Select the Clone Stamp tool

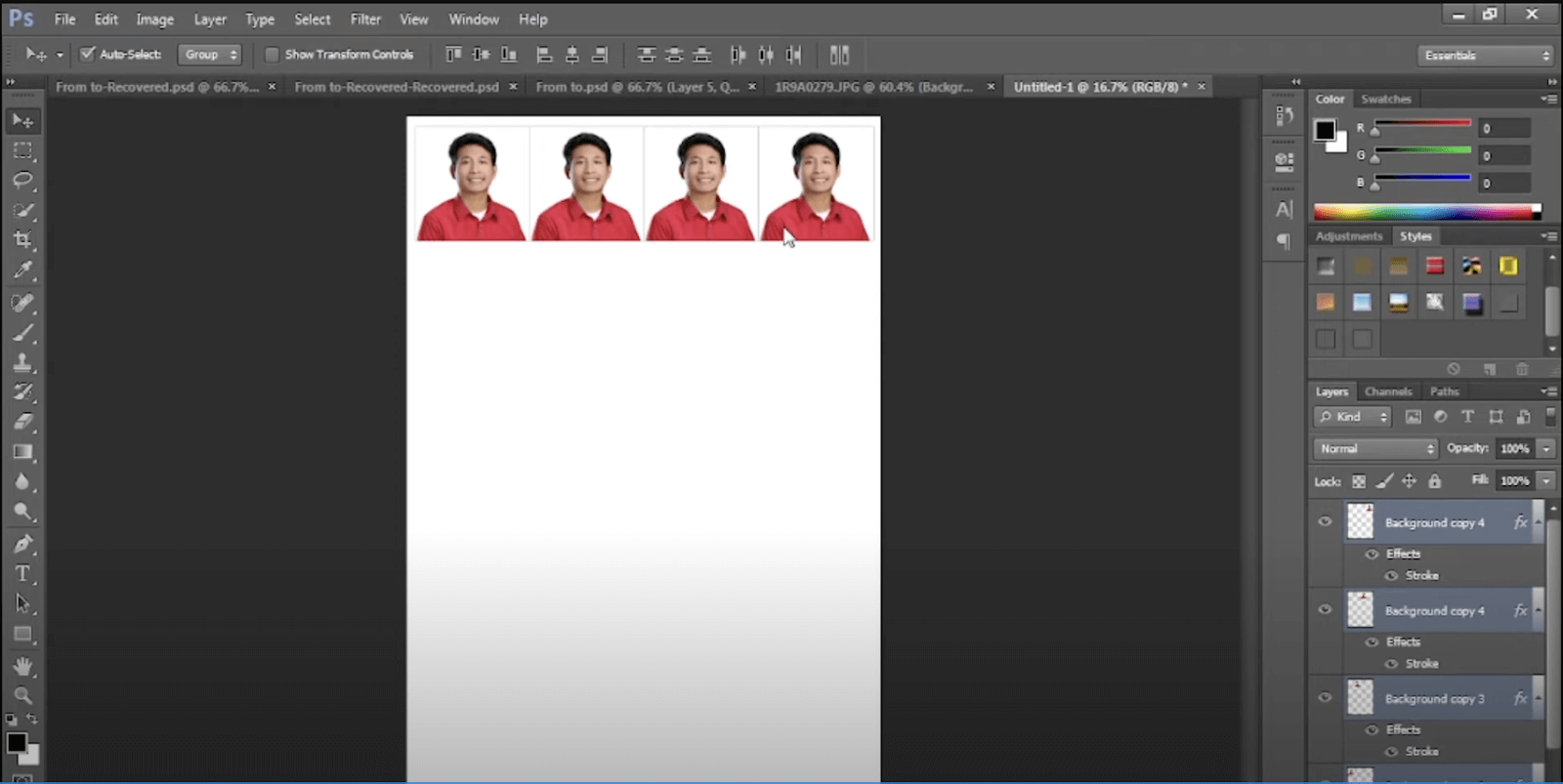click(22, 362)
